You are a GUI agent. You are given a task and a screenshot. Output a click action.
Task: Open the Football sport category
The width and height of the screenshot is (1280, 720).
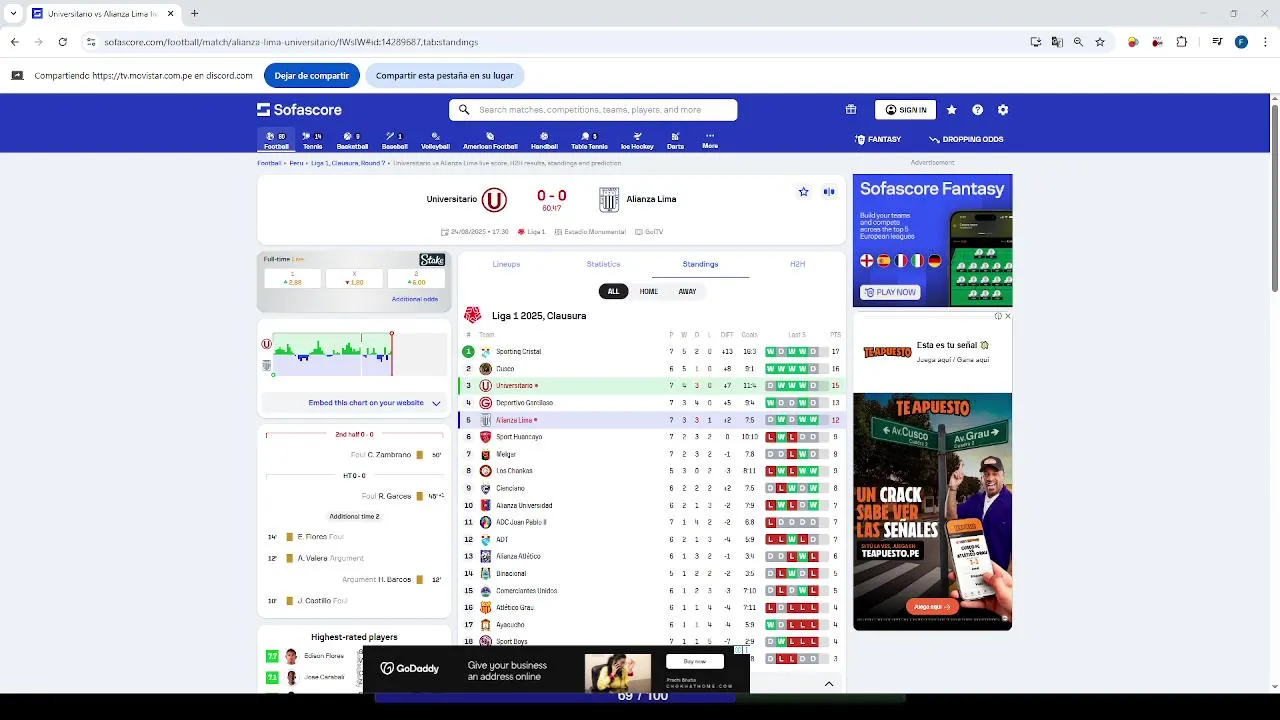pos(276,140)
